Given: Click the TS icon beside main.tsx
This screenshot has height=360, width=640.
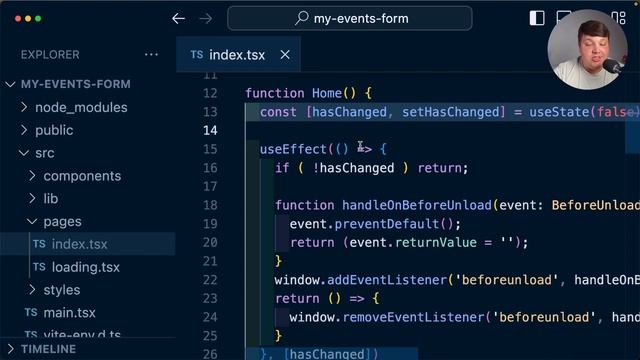Looking at the screenshot, I should (31, 313).
